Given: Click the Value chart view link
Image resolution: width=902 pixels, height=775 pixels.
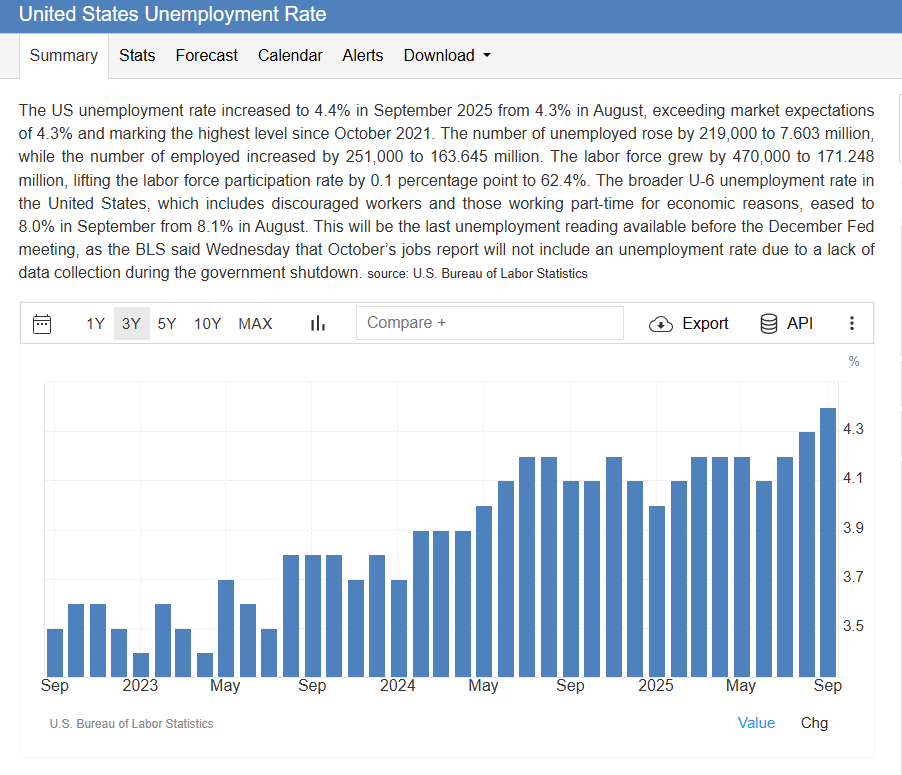Looking at the screenshot, I should [x=756, y=723].
